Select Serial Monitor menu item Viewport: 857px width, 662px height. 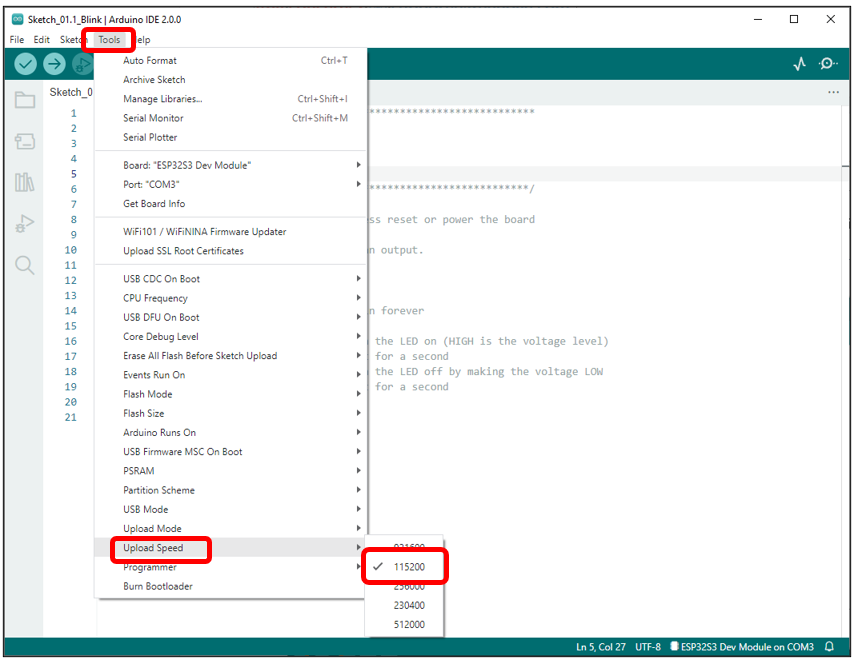230,118
